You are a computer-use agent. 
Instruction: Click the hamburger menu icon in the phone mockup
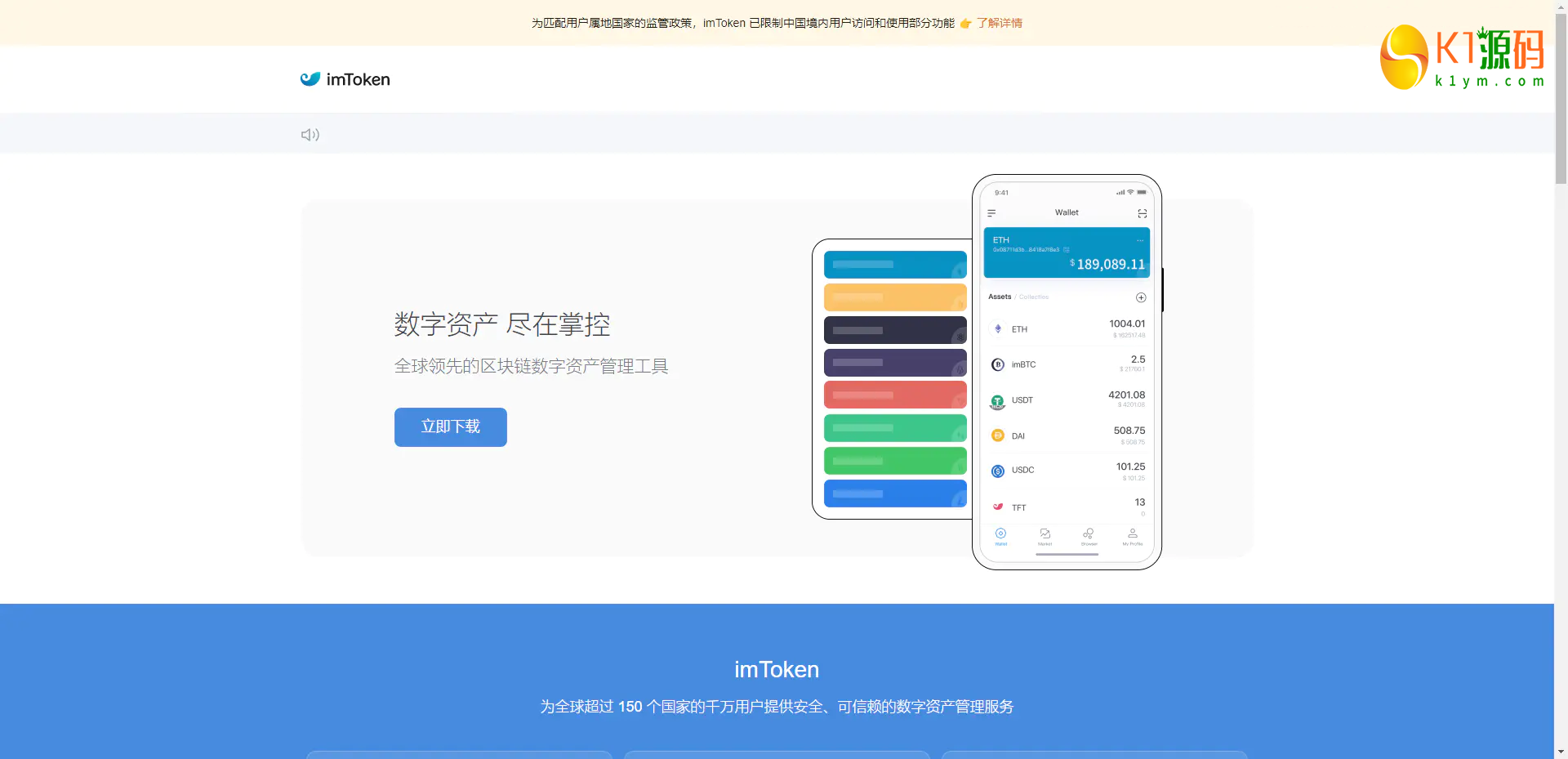(x=991, y=213)
